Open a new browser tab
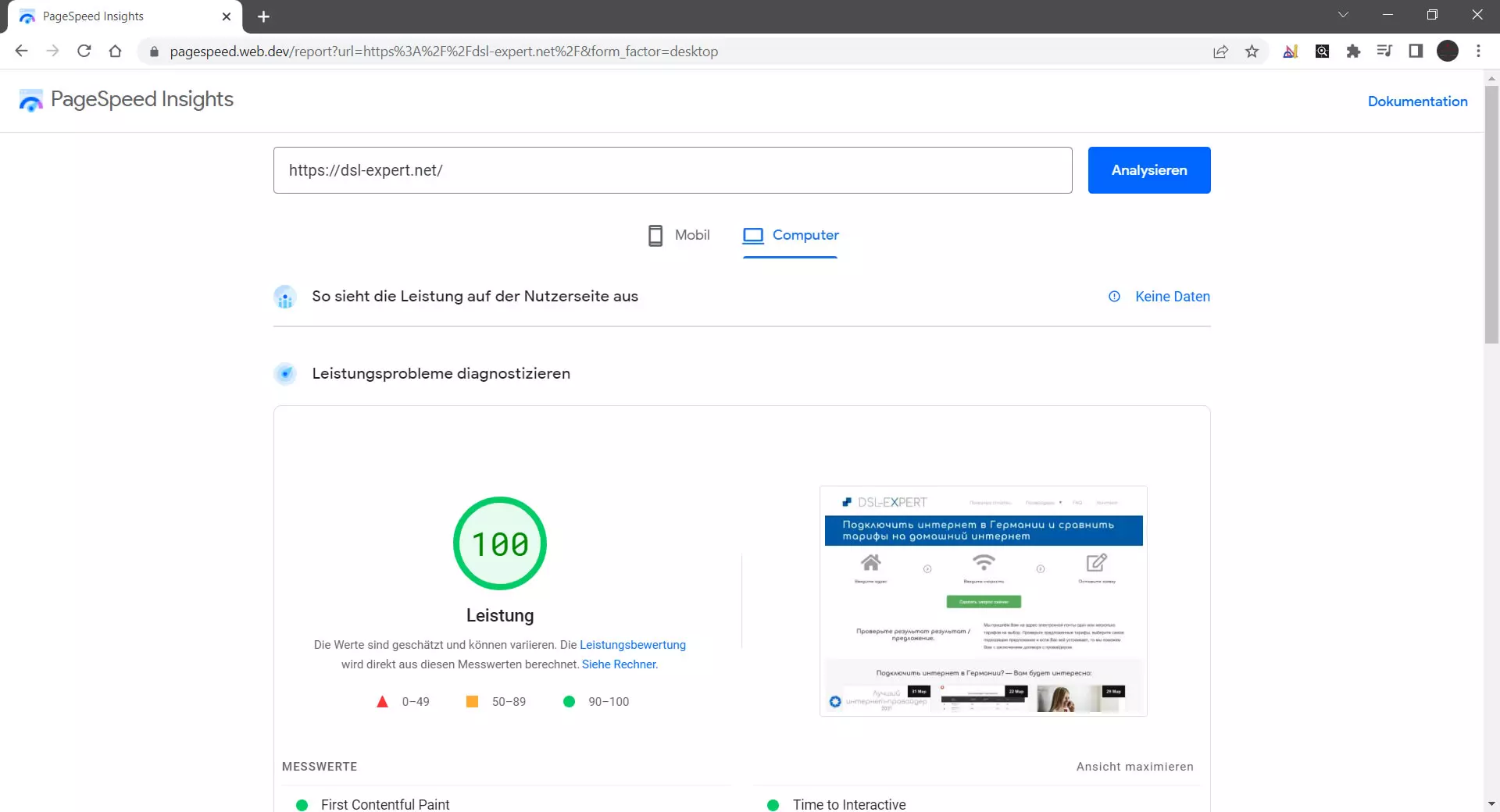The width and height of the screenshot is (1500, 812). [263, 16]
